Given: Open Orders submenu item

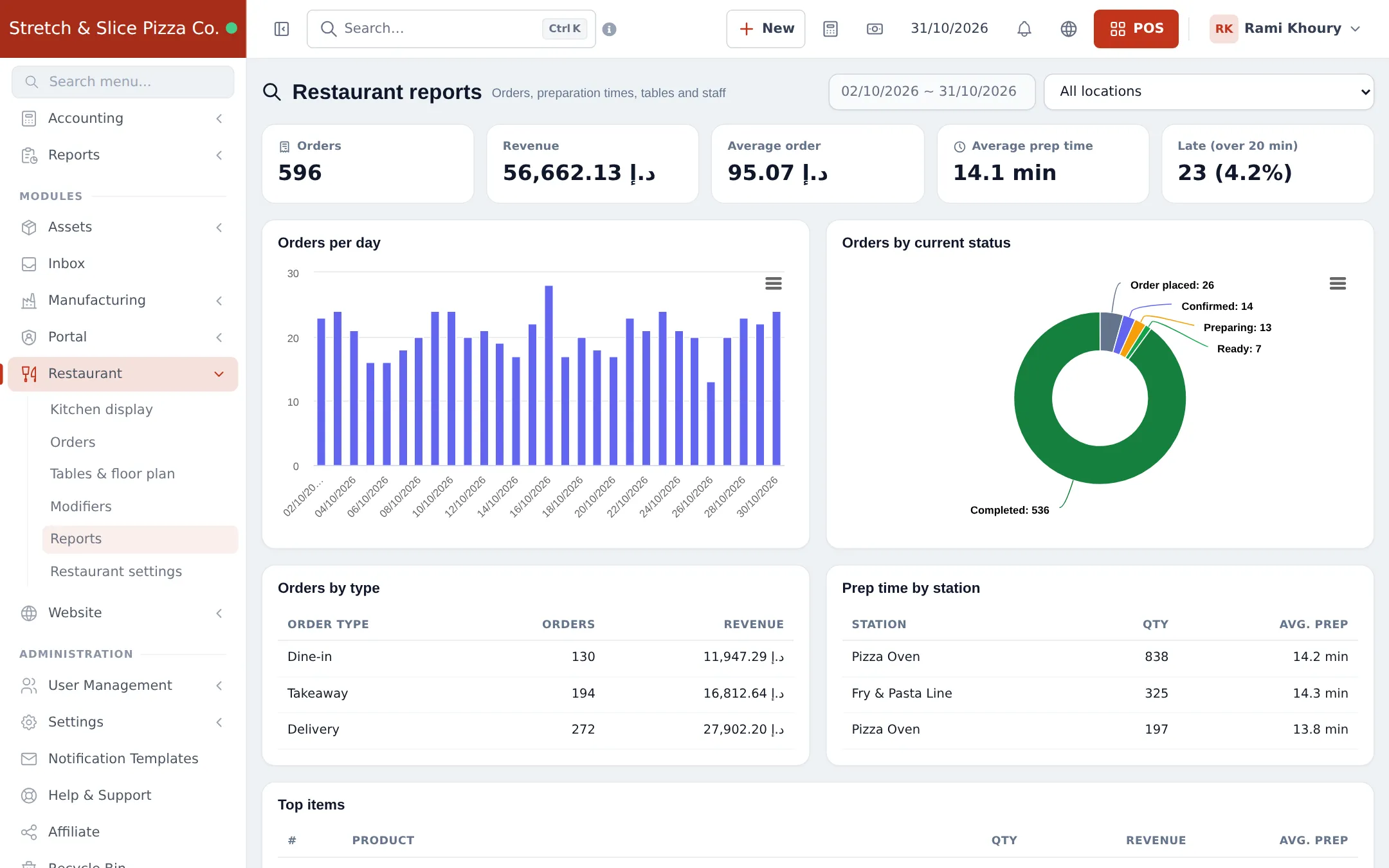Looking at the screenshot, I should pos(73,442).
